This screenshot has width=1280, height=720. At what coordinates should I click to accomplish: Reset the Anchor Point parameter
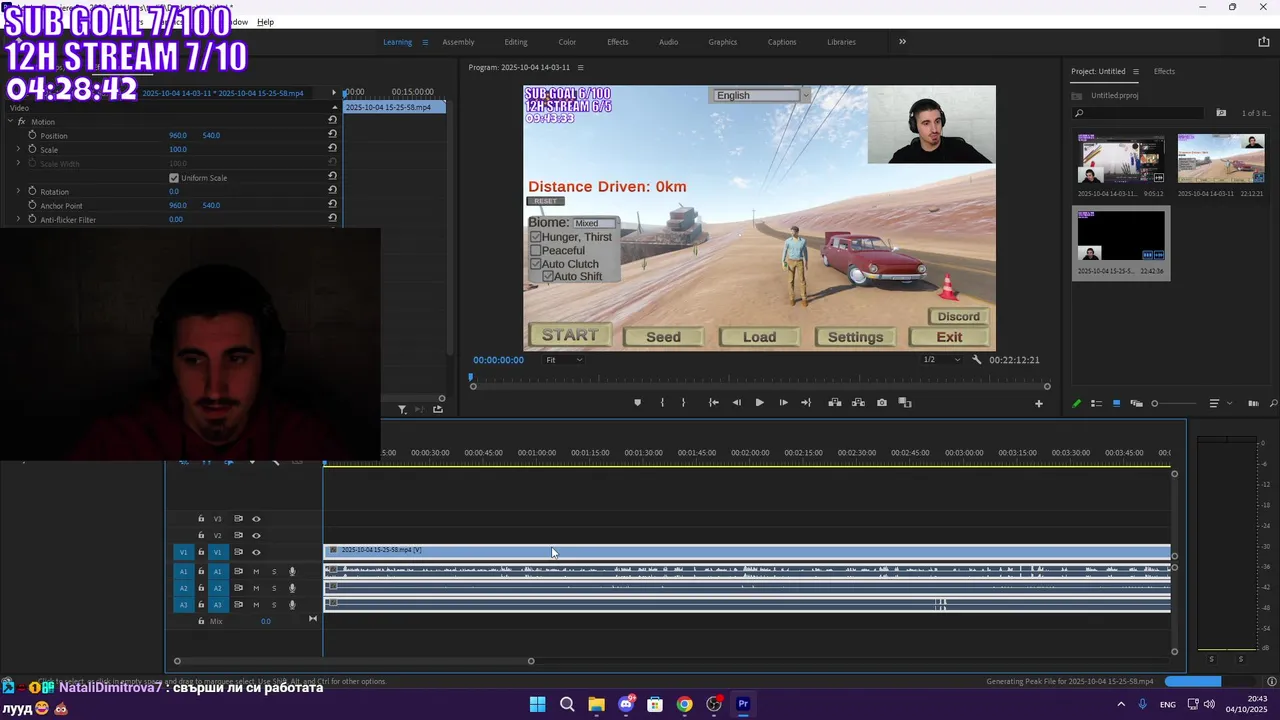pyautogui.click(x=332, y=205)
